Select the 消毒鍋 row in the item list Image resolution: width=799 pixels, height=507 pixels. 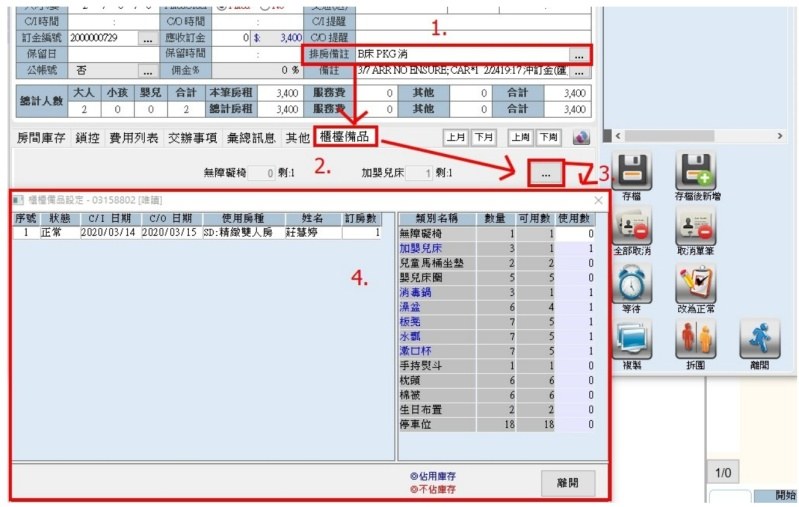496,292
